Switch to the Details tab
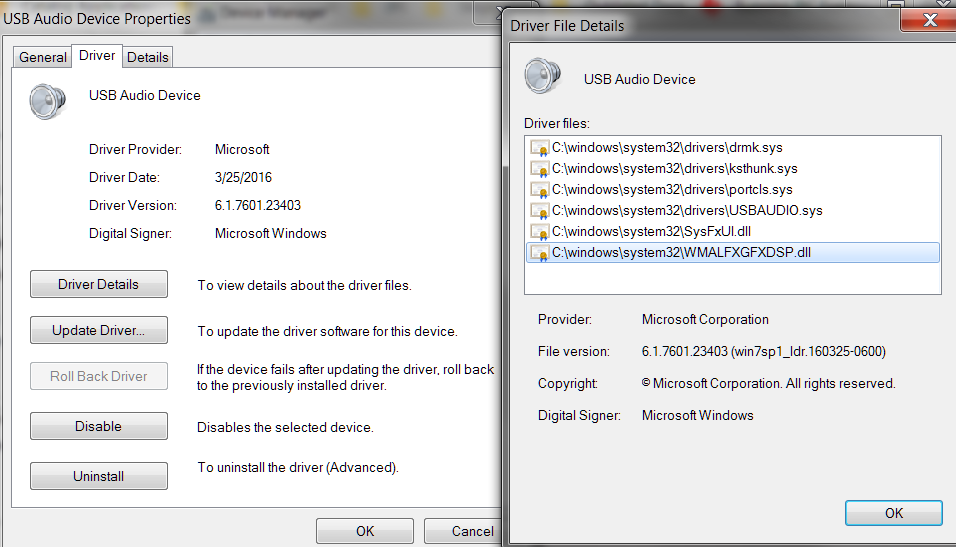Viewport: 956px width, 547px height. [x=148, y=57]
